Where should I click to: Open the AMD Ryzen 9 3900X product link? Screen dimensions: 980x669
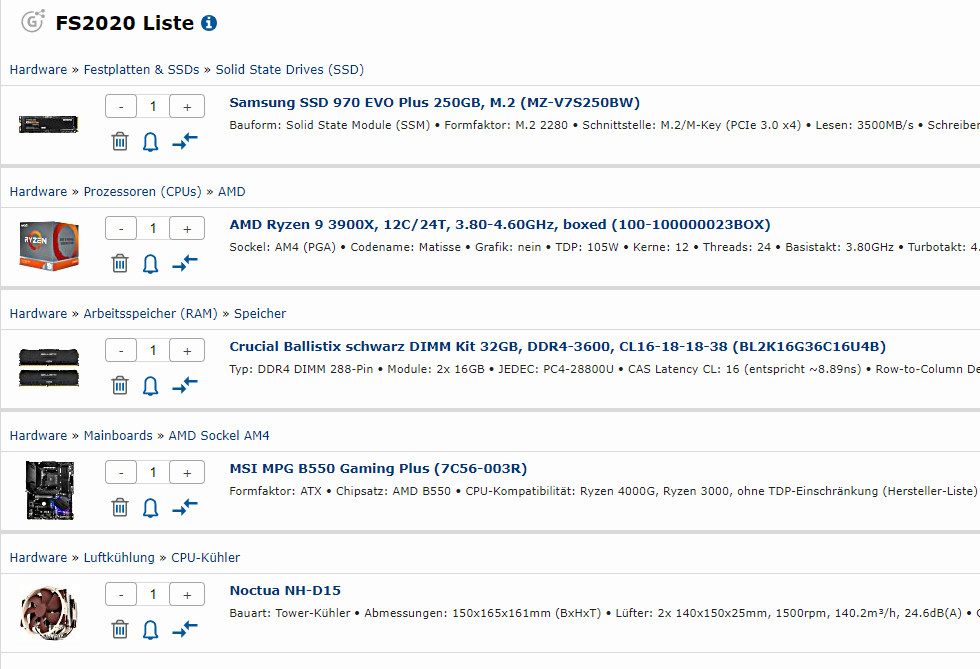[x=500, y=225]
